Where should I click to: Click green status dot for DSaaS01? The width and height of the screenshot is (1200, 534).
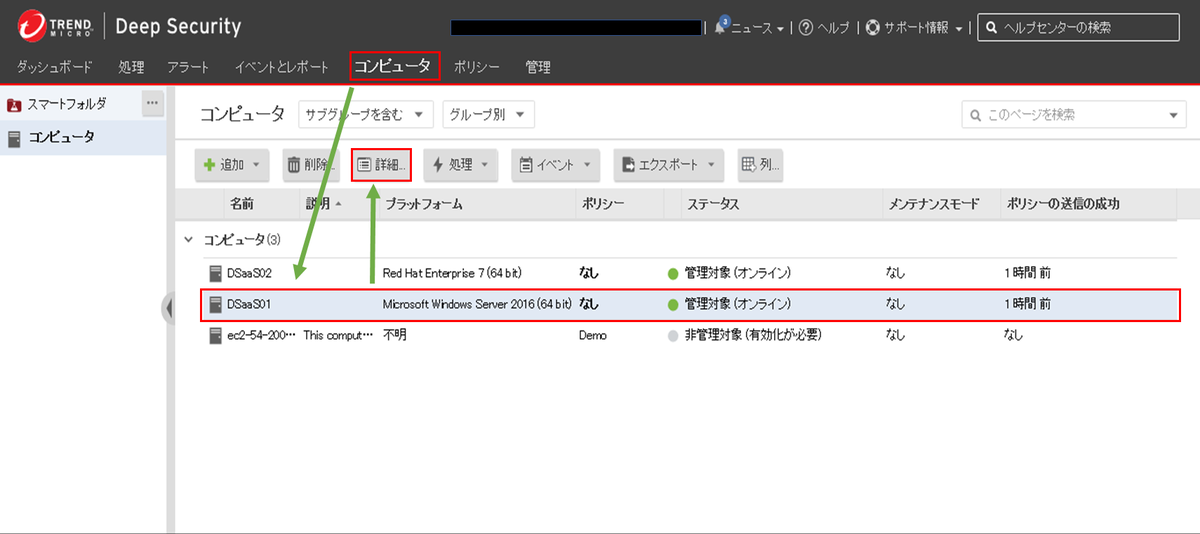point(673,304)
